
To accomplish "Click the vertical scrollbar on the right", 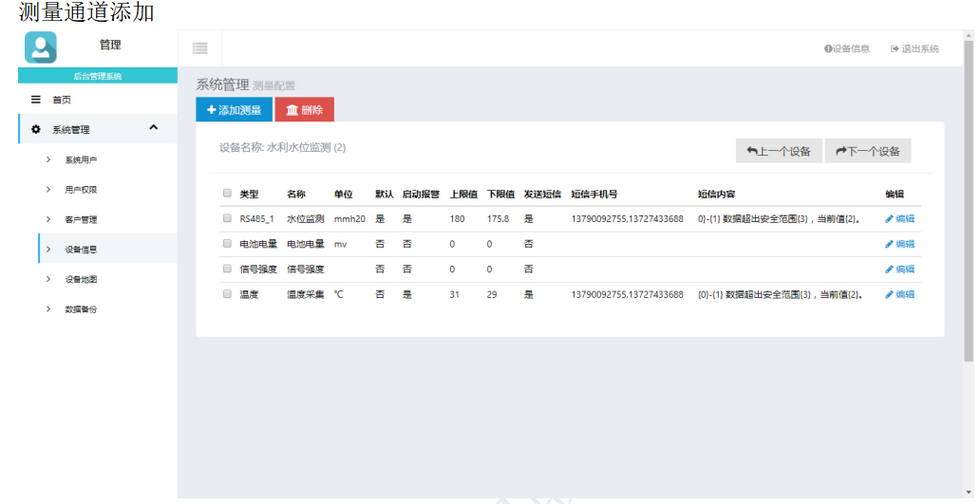I will 968,200.
